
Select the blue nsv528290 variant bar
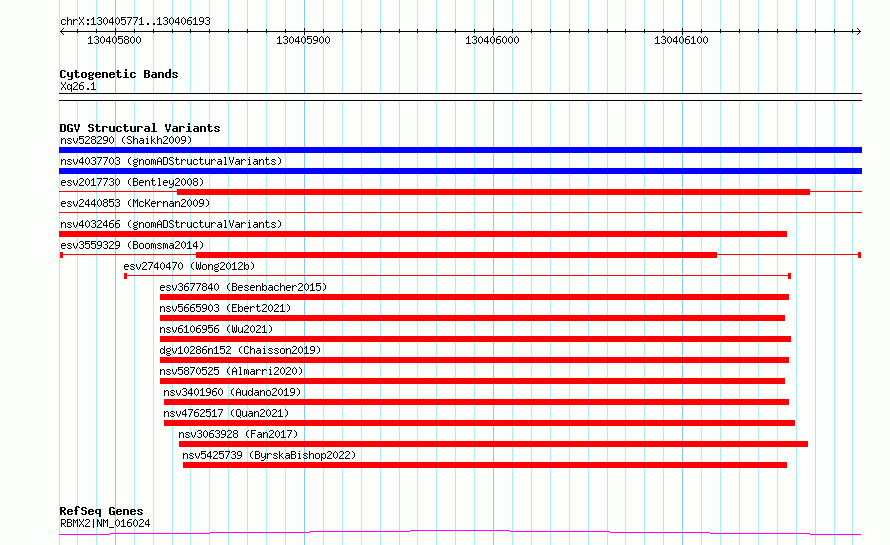(x=460, y=150)
